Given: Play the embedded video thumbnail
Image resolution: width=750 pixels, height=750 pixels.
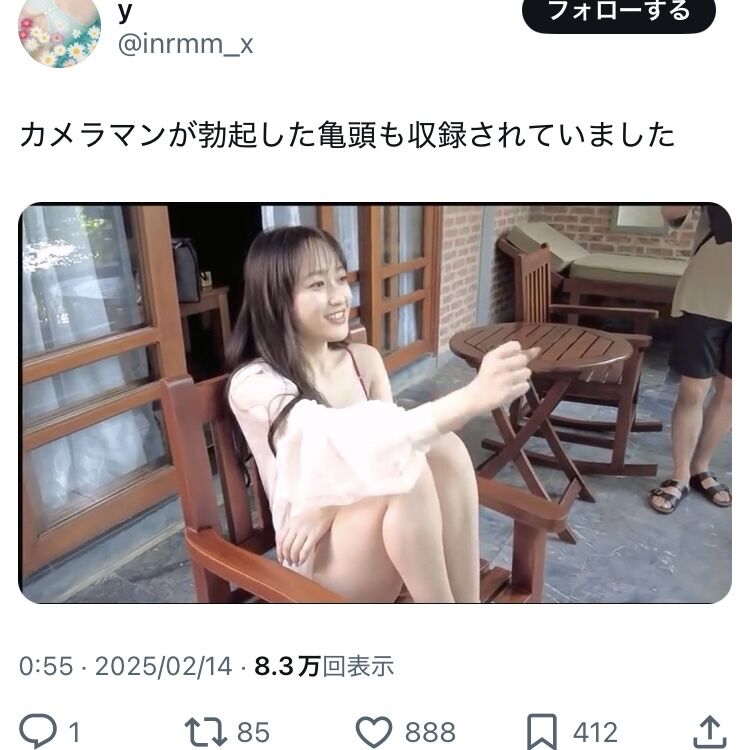Looking at the screenshot, I should click(x=375, y=403).
